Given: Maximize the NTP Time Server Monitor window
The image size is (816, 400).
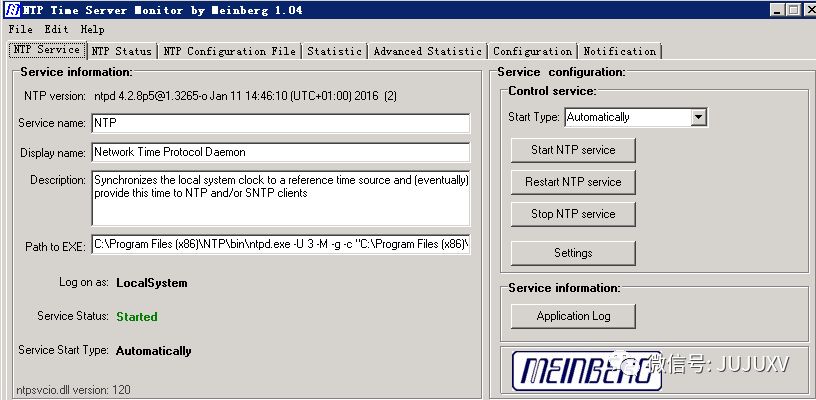Looking at the screenshot, I should pyautogui.click(x=793, y=10).
